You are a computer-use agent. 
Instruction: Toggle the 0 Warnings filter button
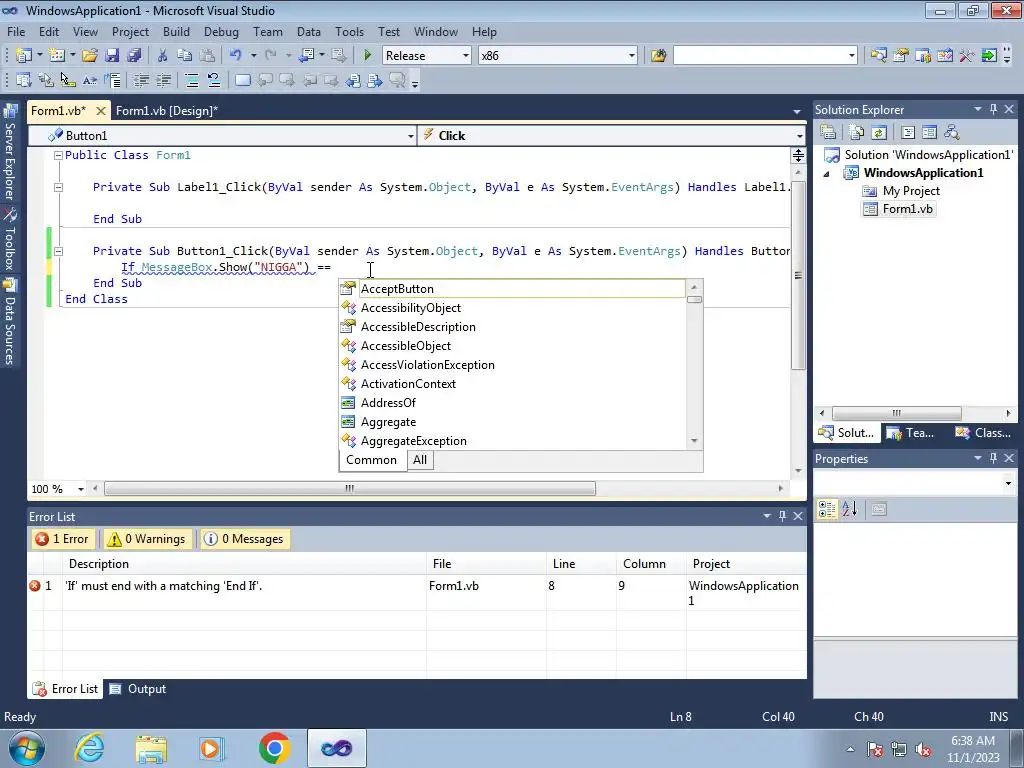click(147, 539)
